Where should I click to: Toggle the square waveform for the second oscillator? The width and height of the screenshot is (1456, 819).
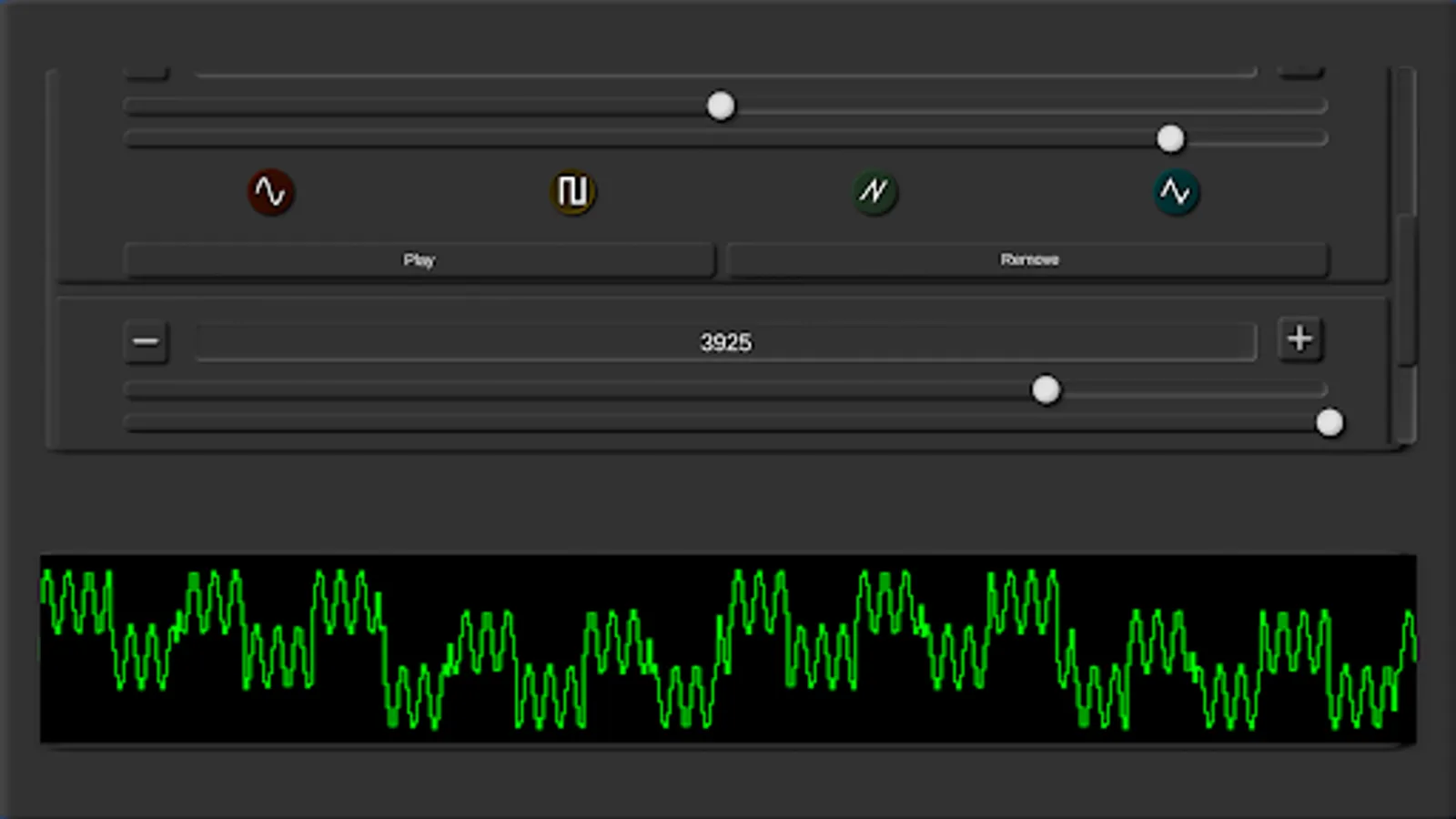572,192
